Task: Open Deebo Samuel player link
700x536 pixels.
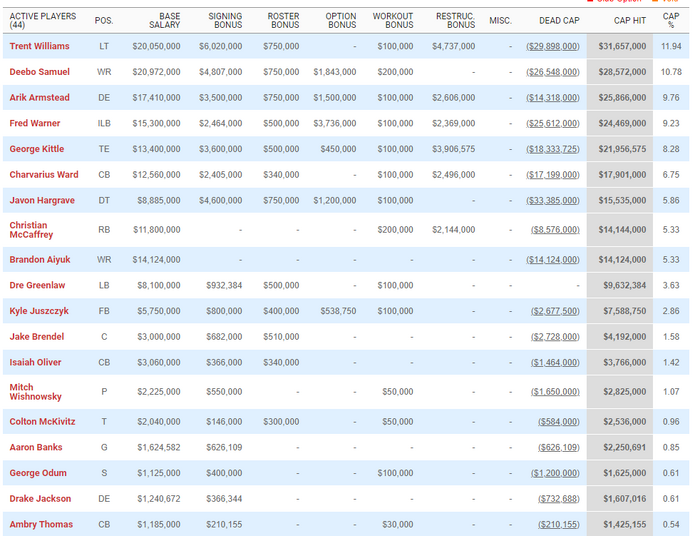Action: (39, 72)
